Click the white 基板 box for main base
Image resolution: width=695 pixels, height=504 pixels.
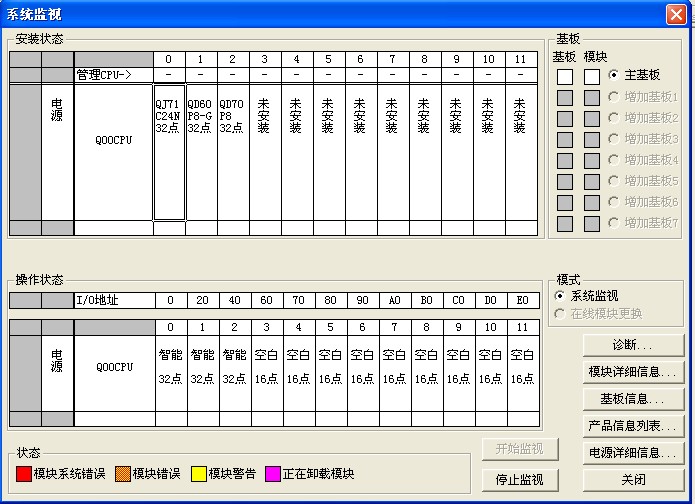click(x=565, y=76)
